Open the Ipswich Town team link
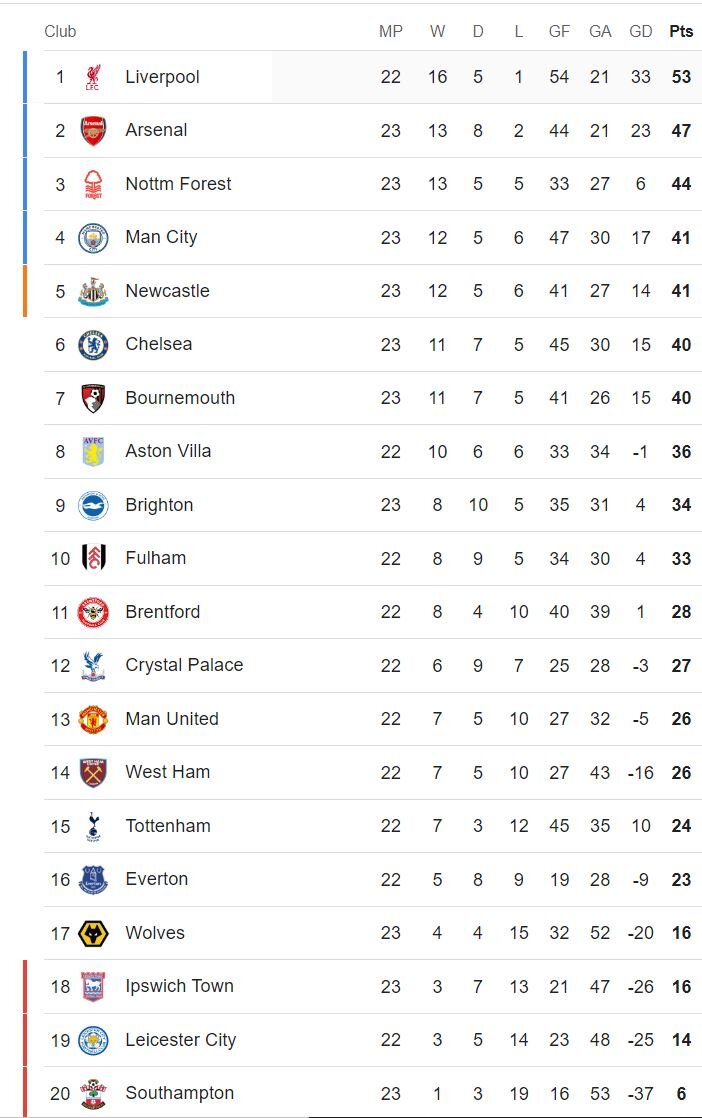Screen dimensions: 702x1118 coord(179,986)
